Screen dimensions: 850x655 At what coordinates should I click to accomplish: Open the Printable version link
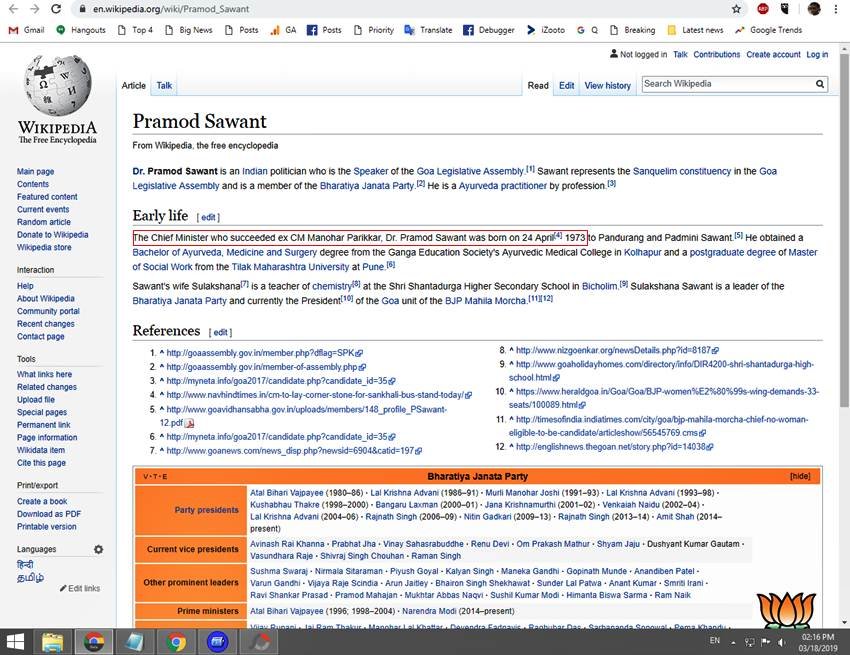tap(47, 526)
